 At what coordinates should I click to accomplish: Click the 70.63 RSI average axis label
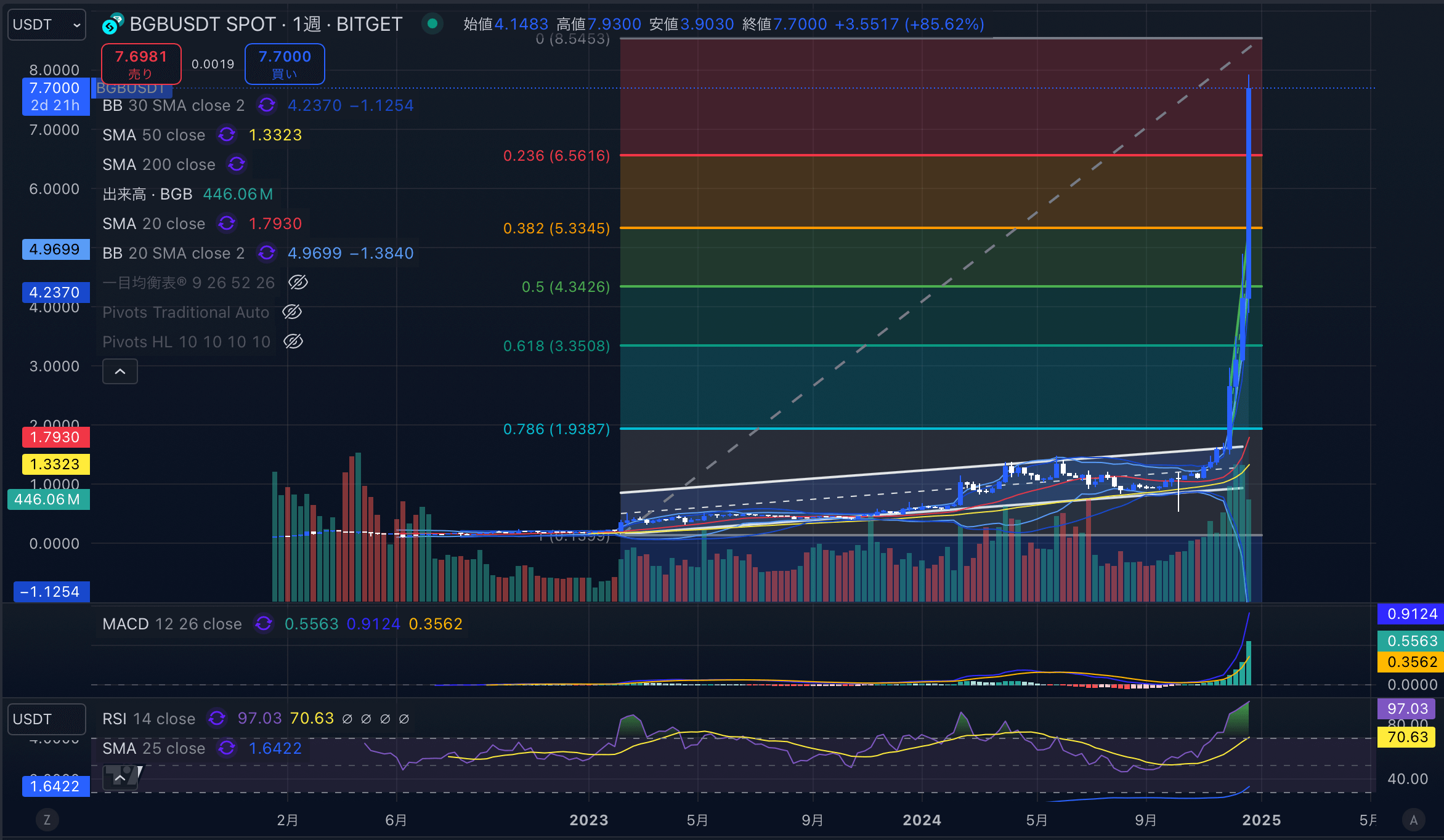coord(1407,737)
